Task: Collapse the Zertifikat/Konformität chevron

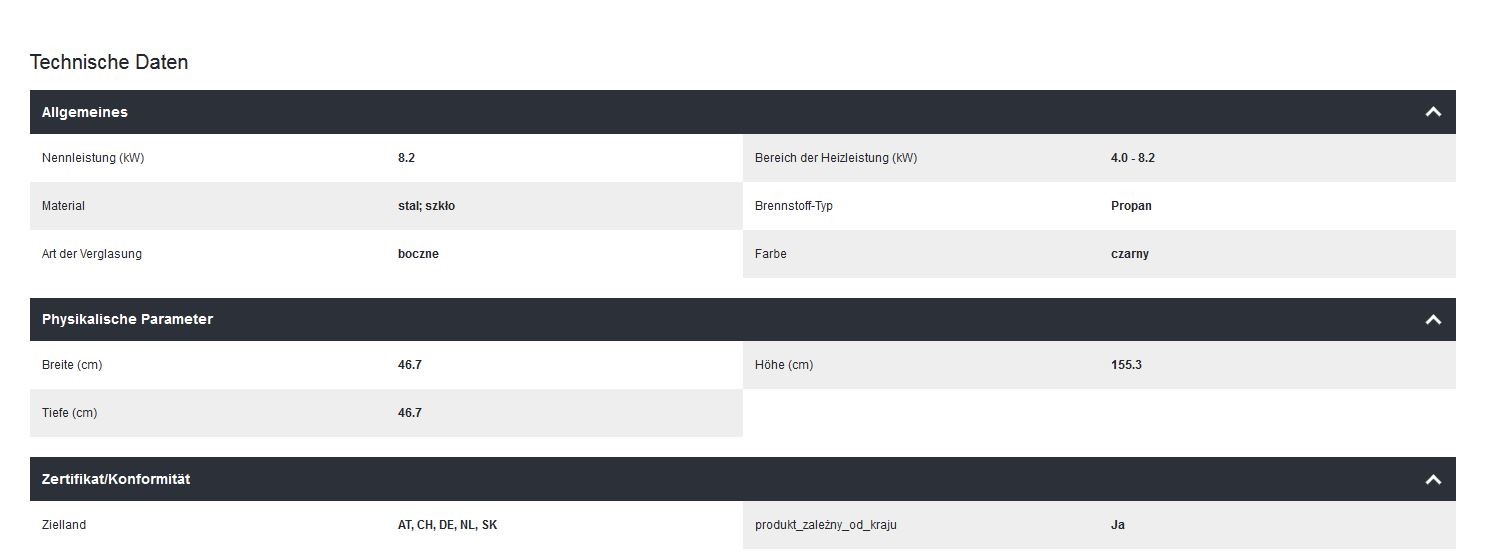Action: pyautogui.click(x=1432, y=480)
